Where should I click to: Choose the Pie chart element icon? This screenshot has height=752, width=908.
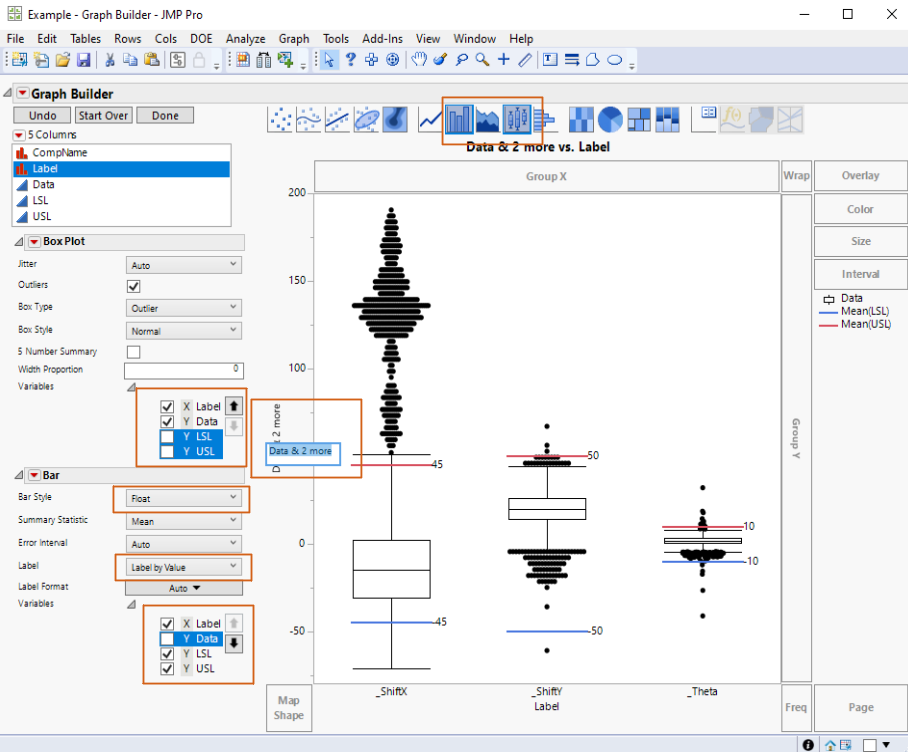point(611,120)
